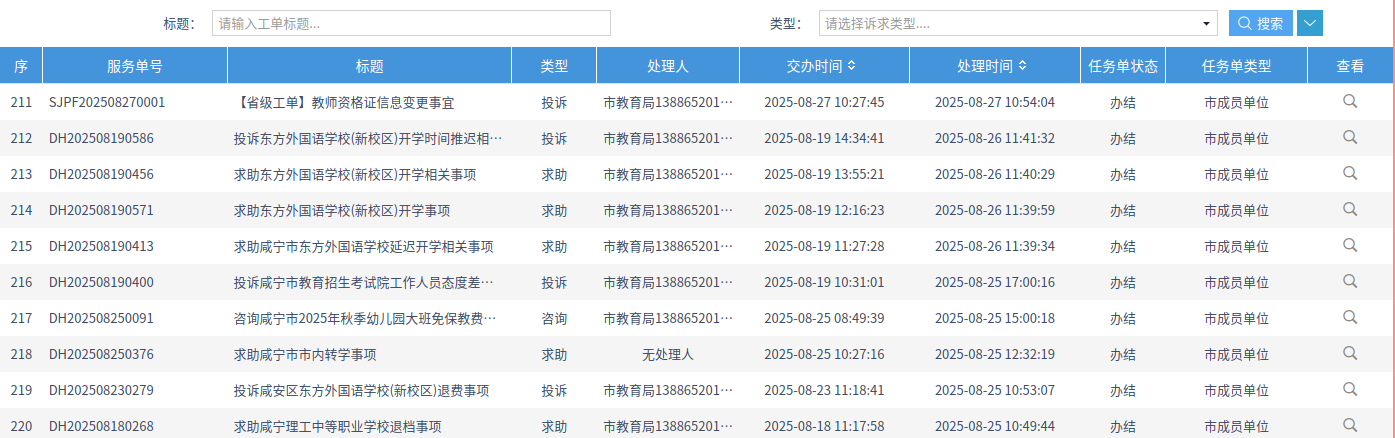1395x438 pixels.
Task: Open view icon for row 218 无处理人
Action: [x=1350, y=353]
